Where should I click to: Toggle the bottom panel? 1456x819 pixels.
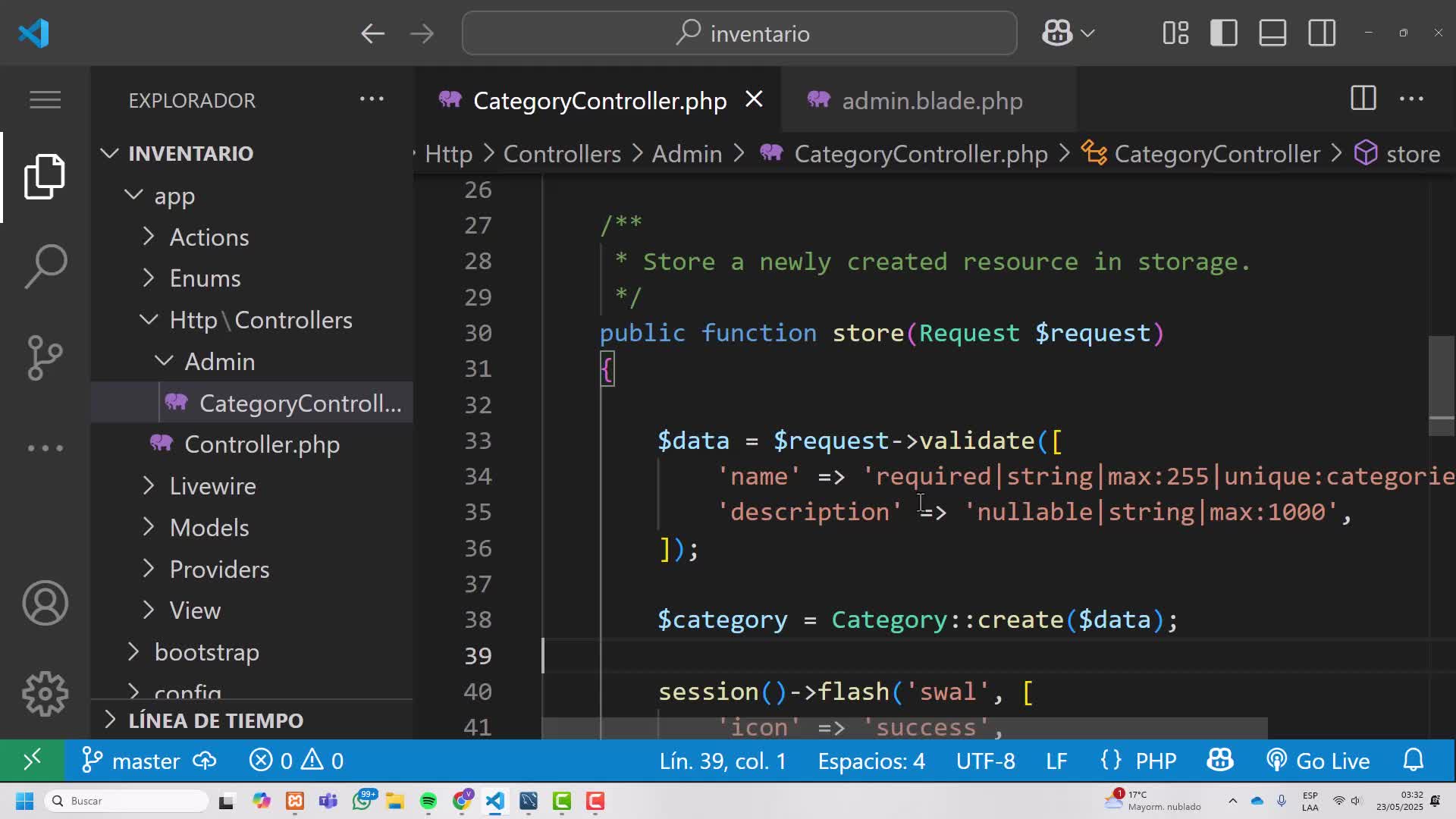click(1272, 33)
